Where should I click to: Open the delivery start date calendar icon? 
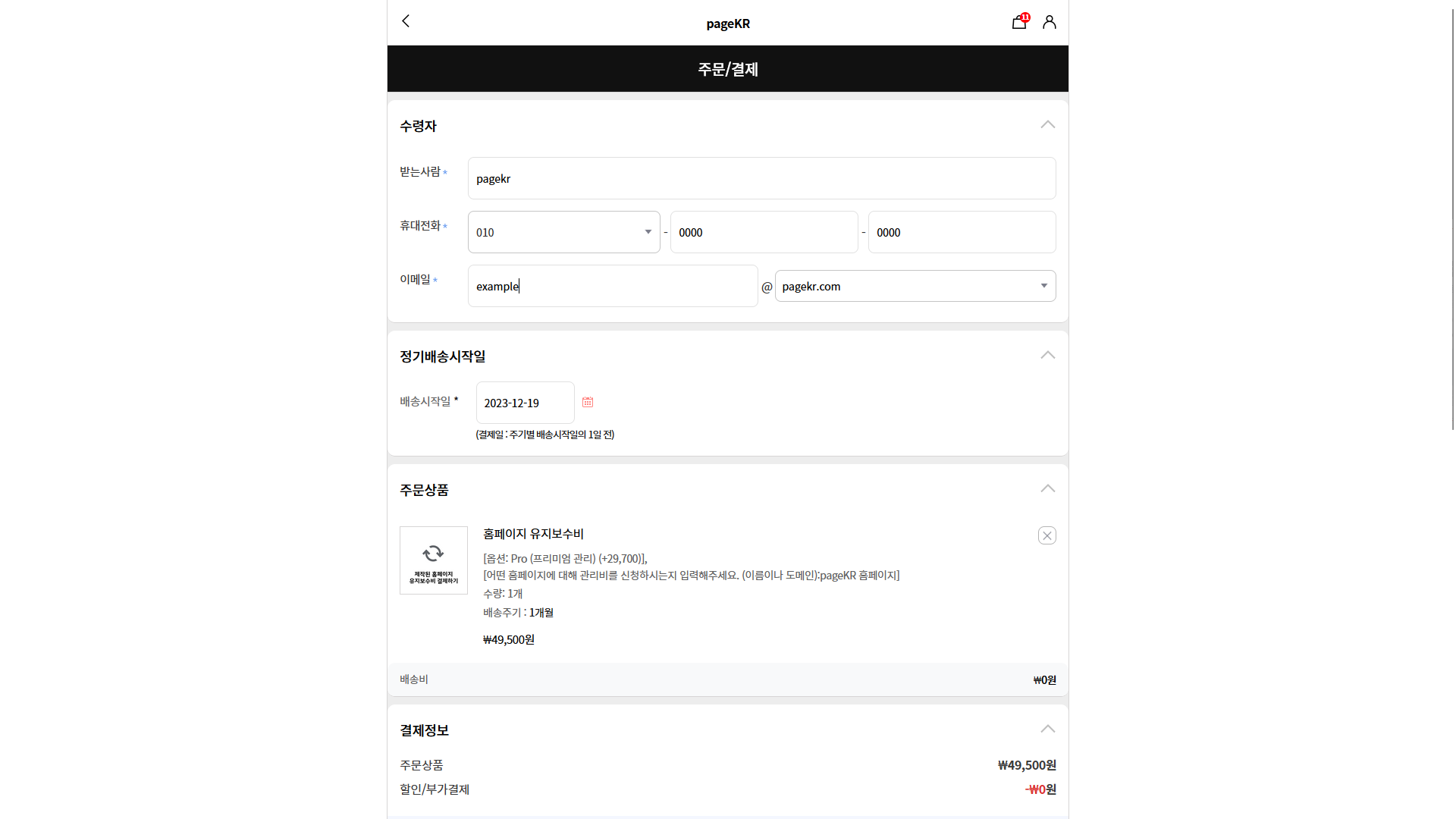(588, 403)
